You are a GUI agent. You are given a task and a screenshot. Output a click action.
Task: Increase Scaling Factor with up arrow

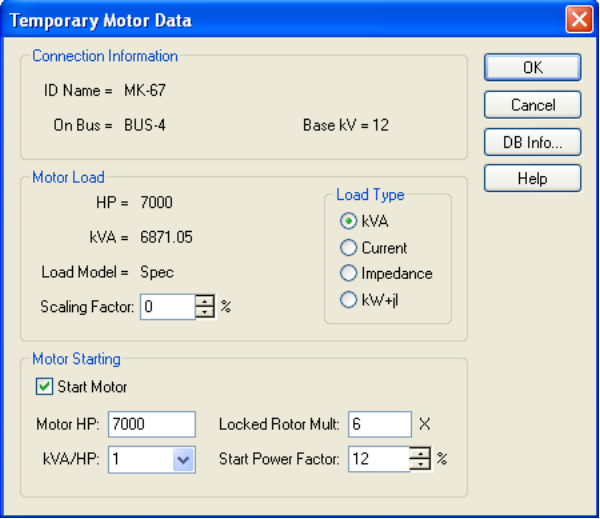[204, 301]
